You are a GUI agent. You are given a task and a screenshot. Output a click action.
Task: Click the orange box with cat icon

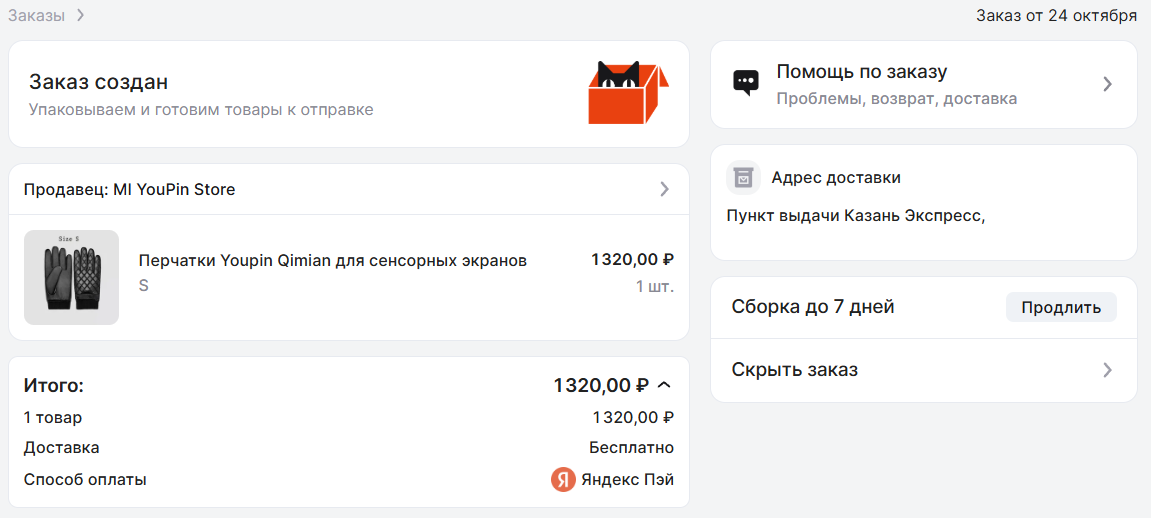tap(628, 93)
